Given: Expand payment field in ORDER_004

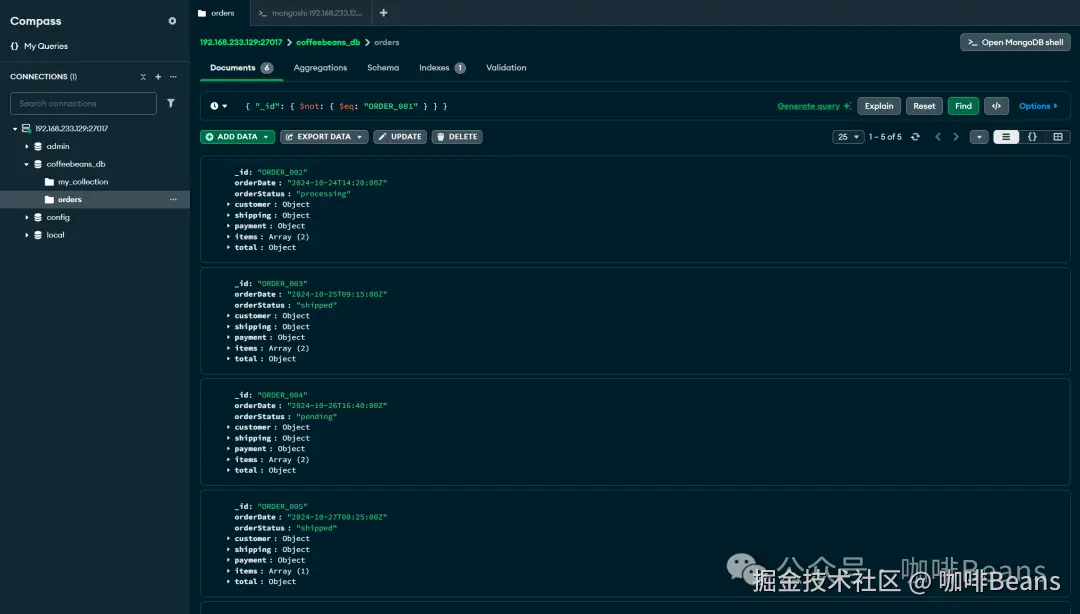Looking at the screenshot, I should point(229,449).
